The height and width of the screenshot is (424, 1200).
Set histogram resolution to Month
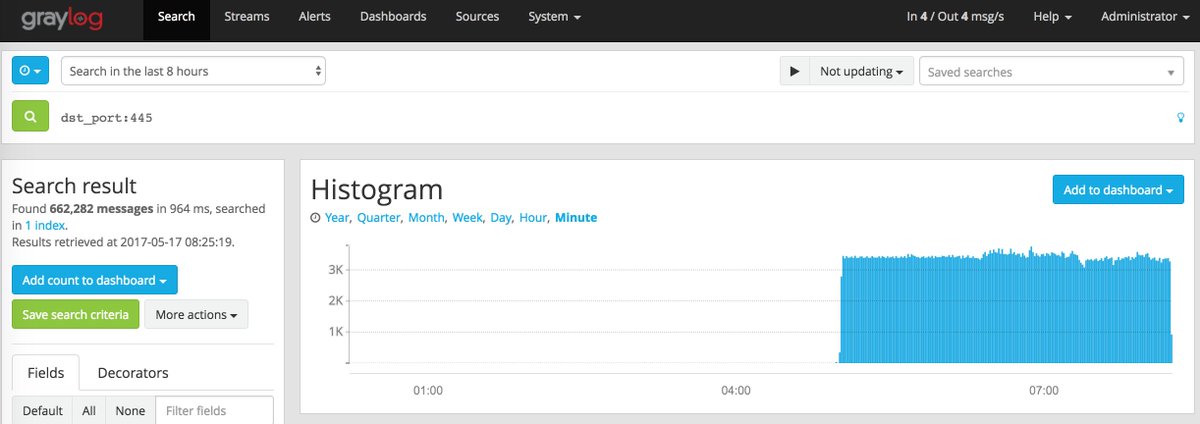point(427,217)
